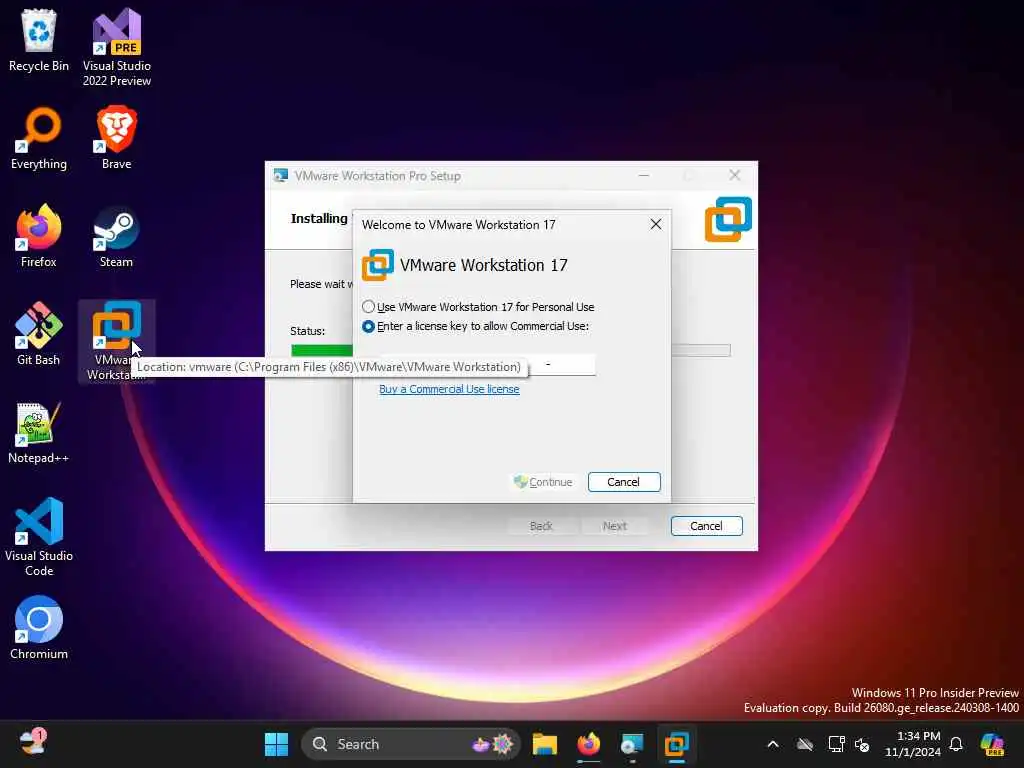The image size is (1024, 768).
Task: Click Cancel in VMware Workstation Pro Setup
Action: (x=706, y=526)
